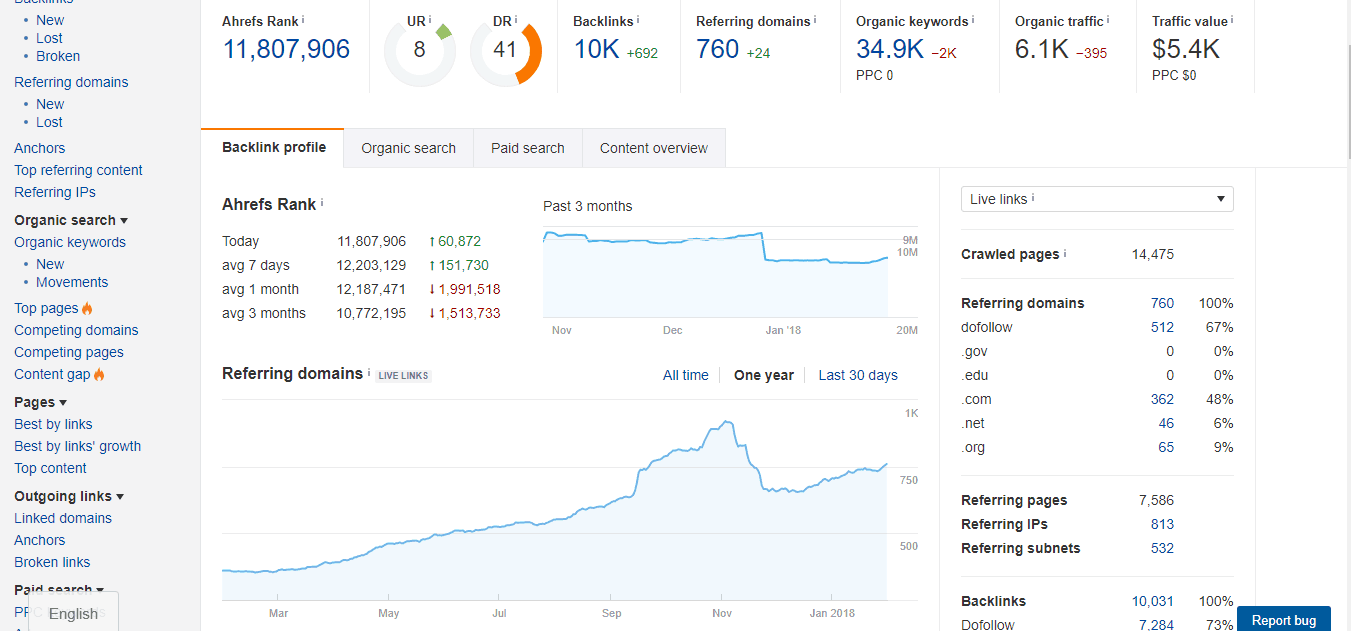Open Top content sidebar link
Viewport: 1351px width, 631px height.
(50, 468)
